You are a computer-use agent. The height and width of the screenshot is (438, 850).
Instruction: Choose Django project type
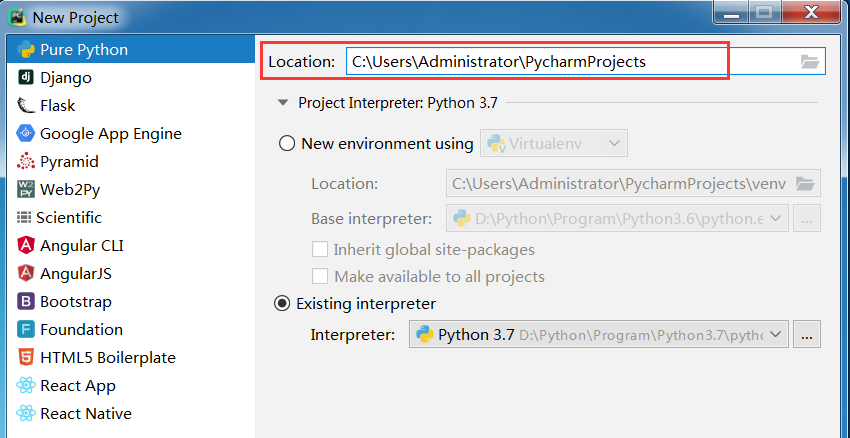(131, 78)
